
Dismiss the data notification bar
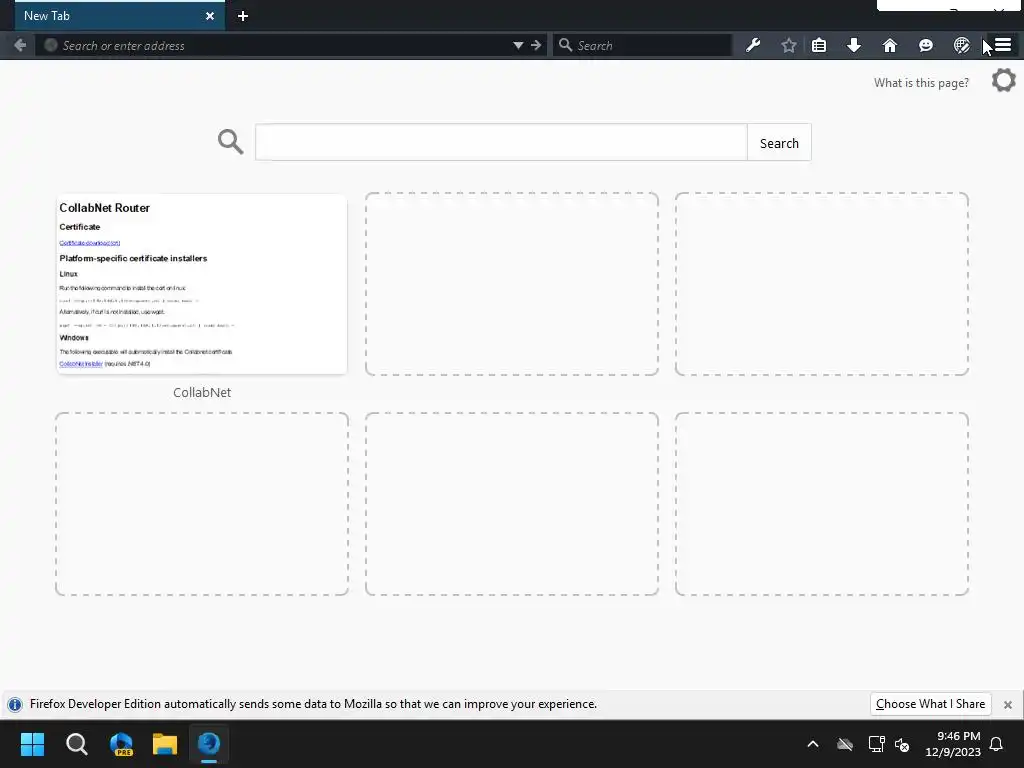[1008, 705]
